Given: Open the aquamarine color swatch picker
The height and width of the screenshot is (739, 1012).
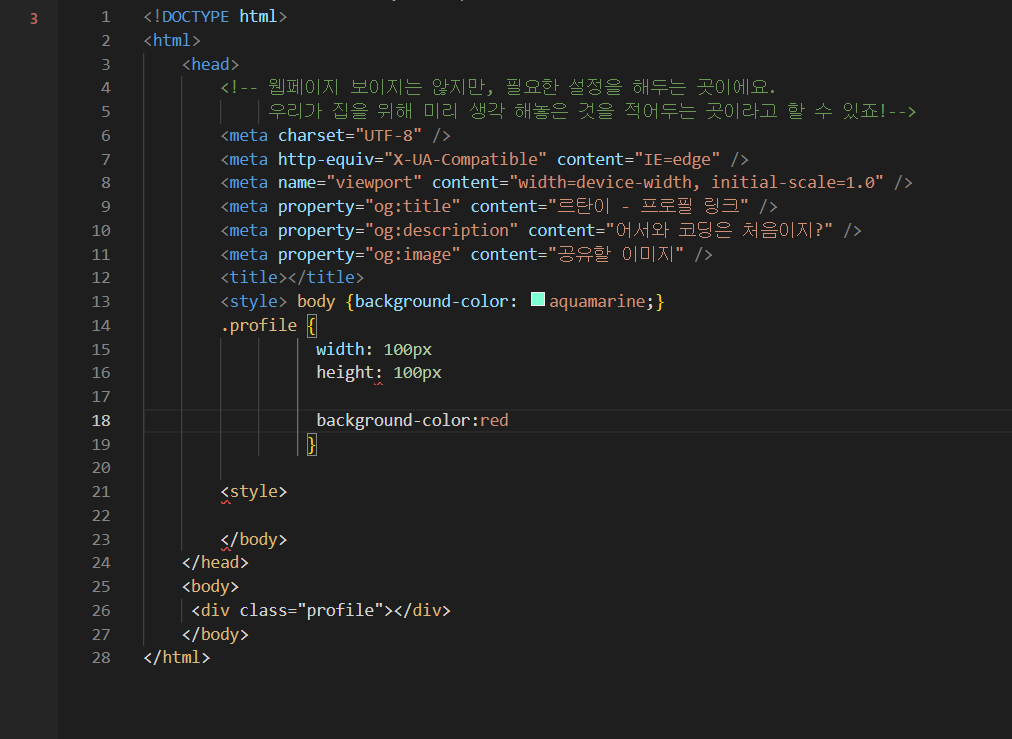Looking at the screenshot, I should (x=538, y=299).
